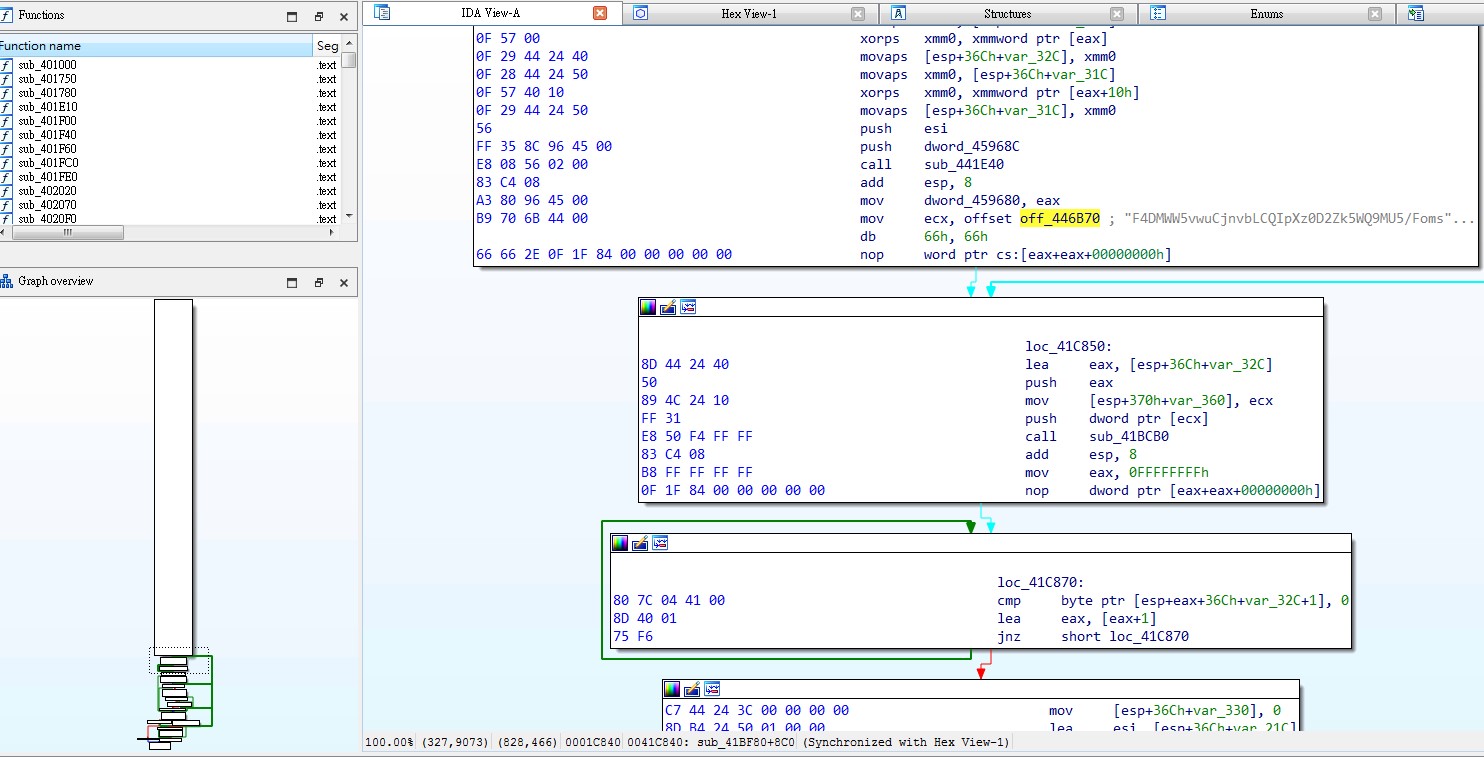Click edit-name icon in var_330 block

tap(692, 689)
